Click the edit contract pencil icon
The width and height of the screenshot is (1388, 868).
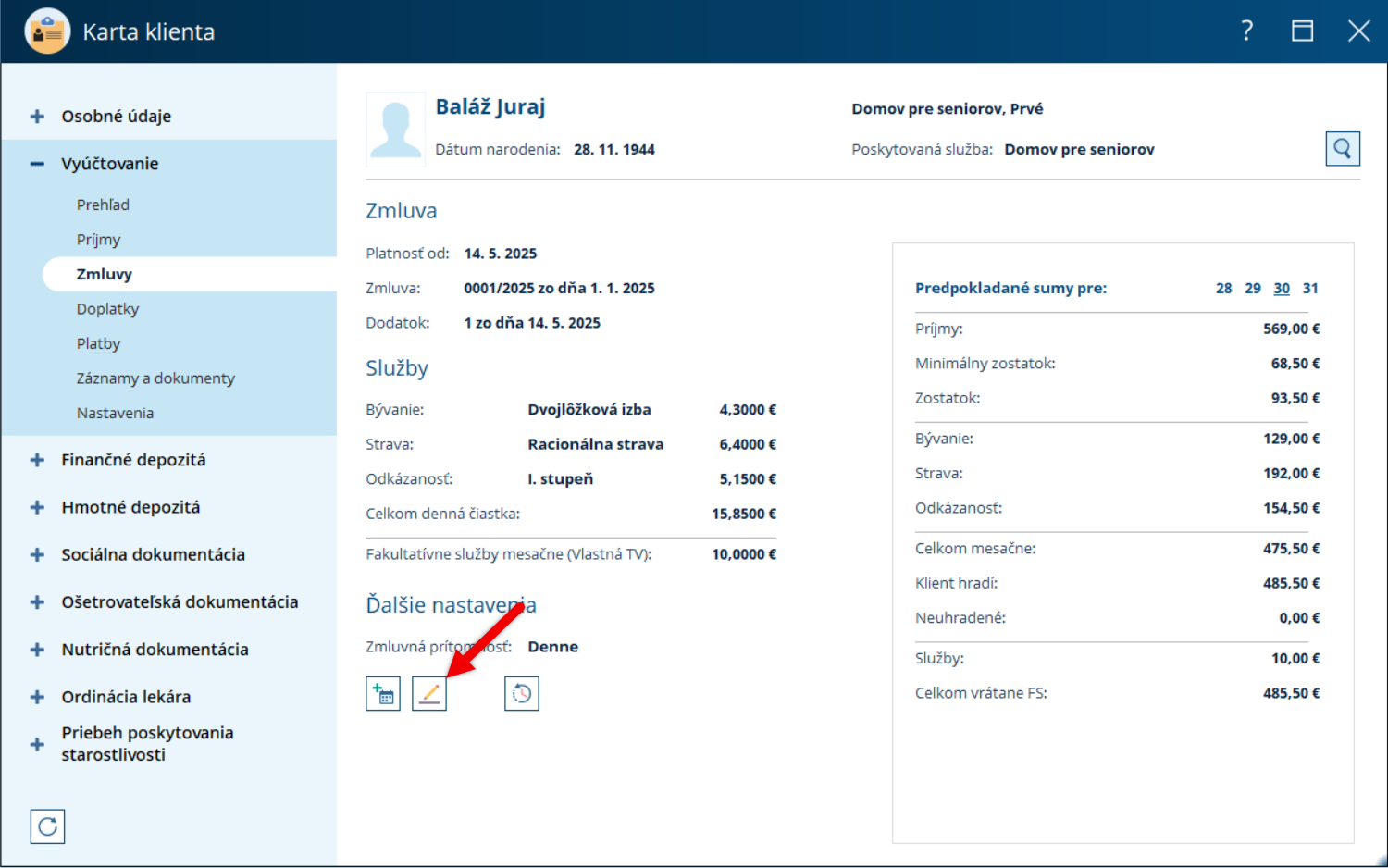pos(429,693)
